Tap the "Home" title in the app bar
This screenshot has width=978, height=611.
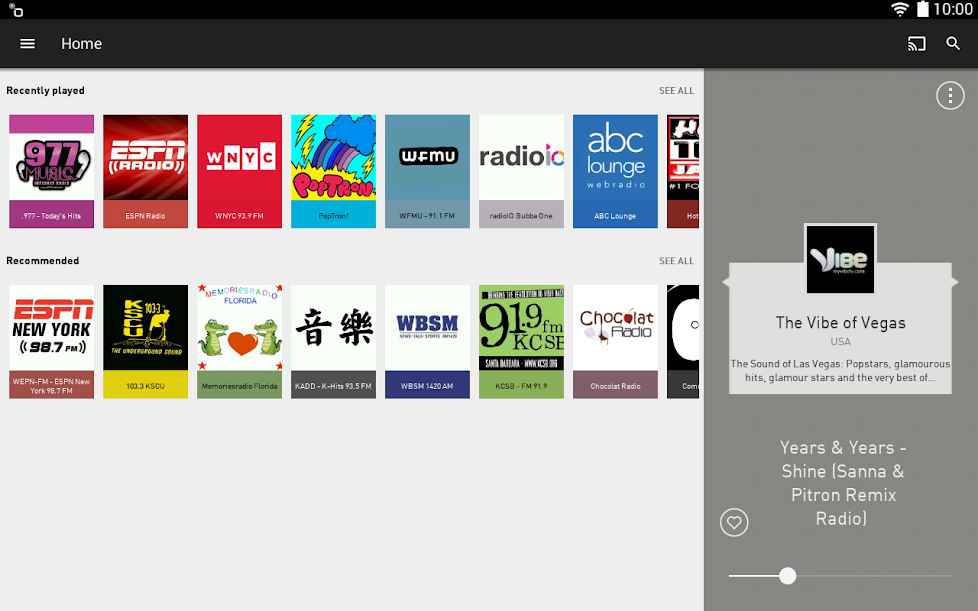[x=81, y=44]
